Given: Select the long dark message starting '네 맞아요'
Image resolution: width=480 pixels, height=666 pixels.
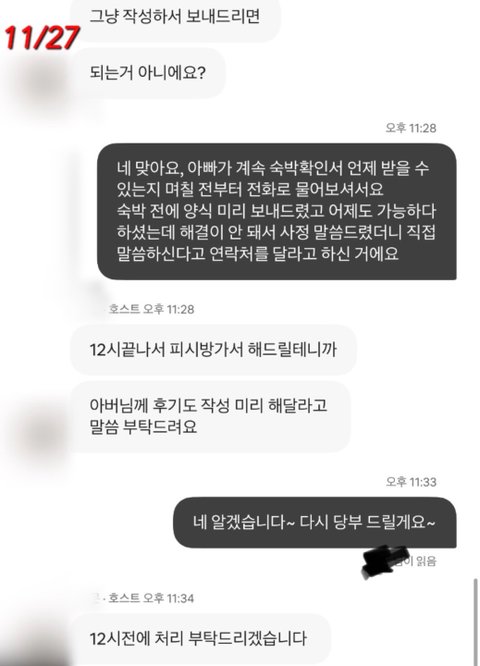Looking at the screenshot, I should (277, 211).
